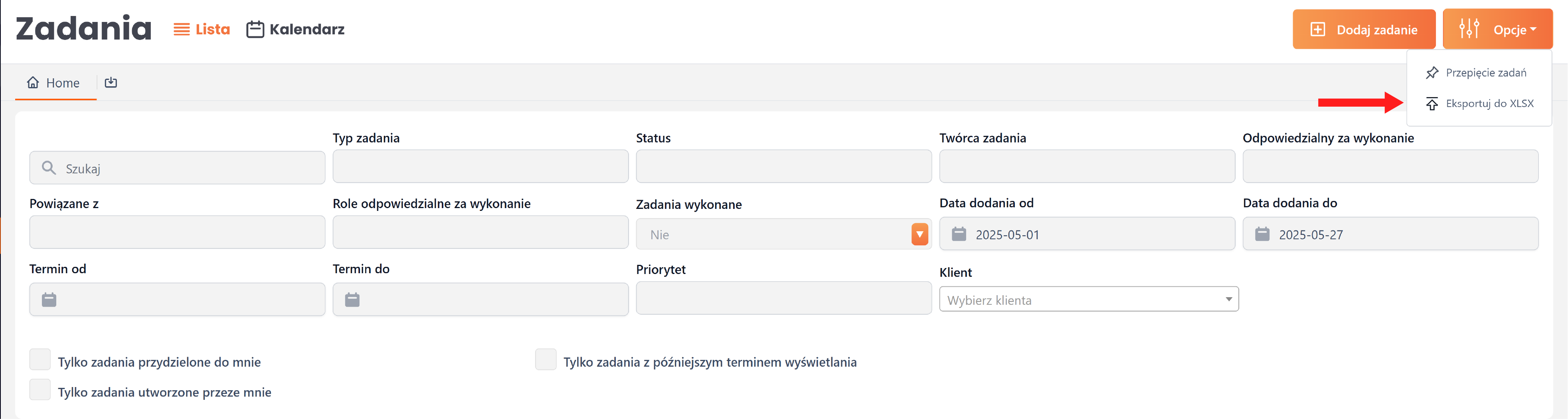
Task: Enable Tylko zadania przydzielone do mnie checkbox
Action: (x=40, y=359)
